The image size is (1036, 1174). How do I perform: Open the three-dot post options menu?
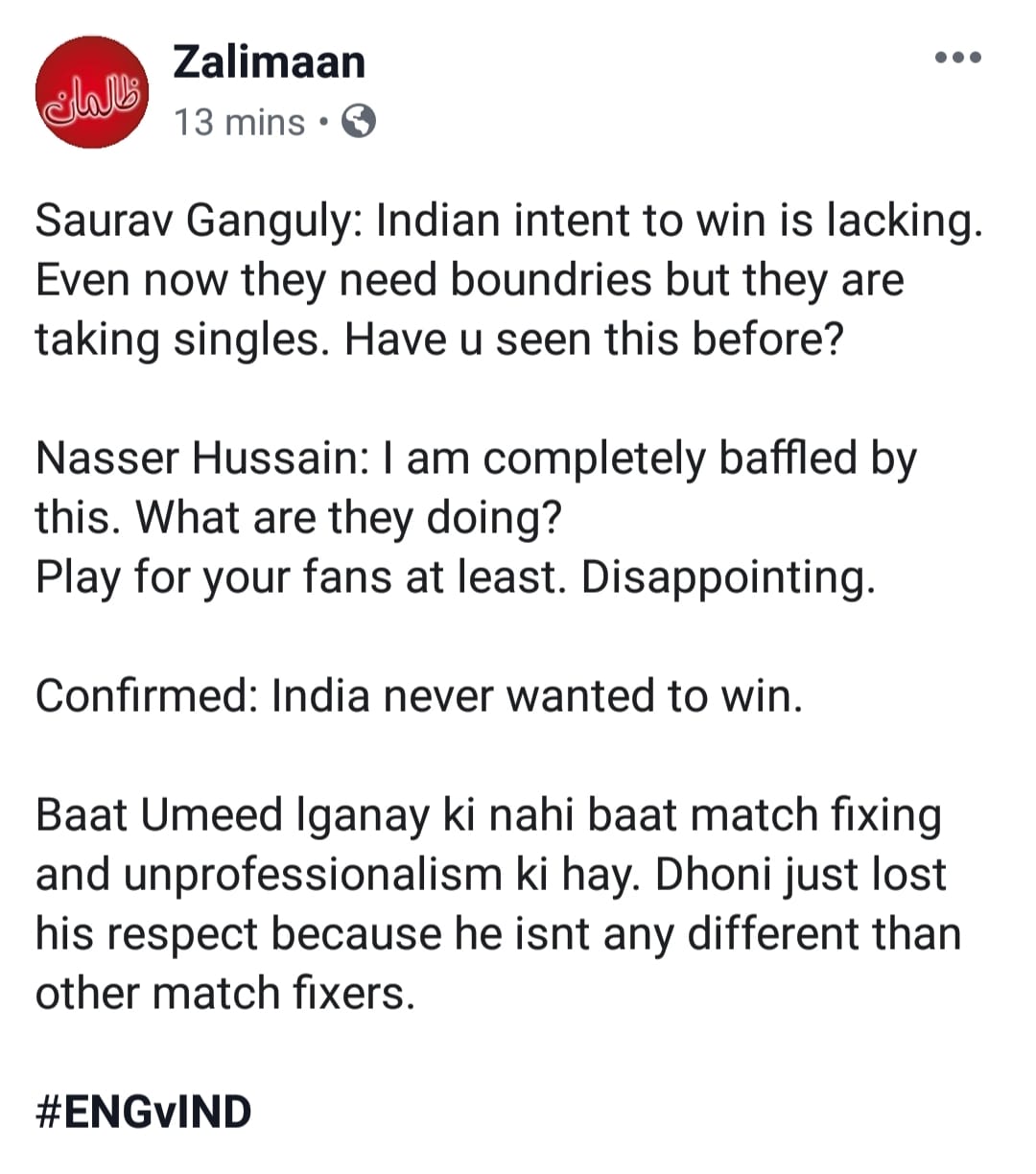957,58
